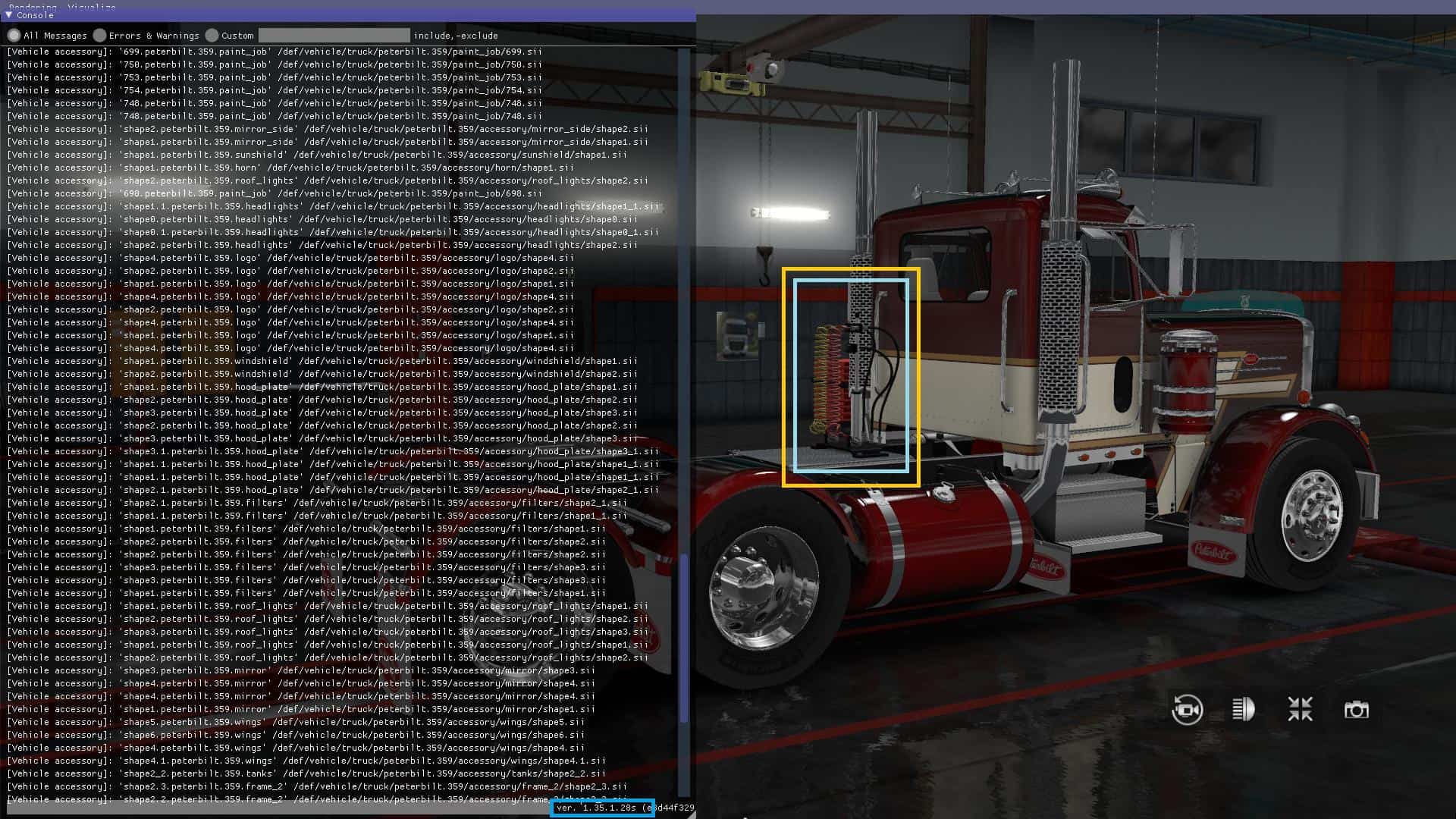
Task: Click the reset camera view icon
Action: coord(1187,710)
